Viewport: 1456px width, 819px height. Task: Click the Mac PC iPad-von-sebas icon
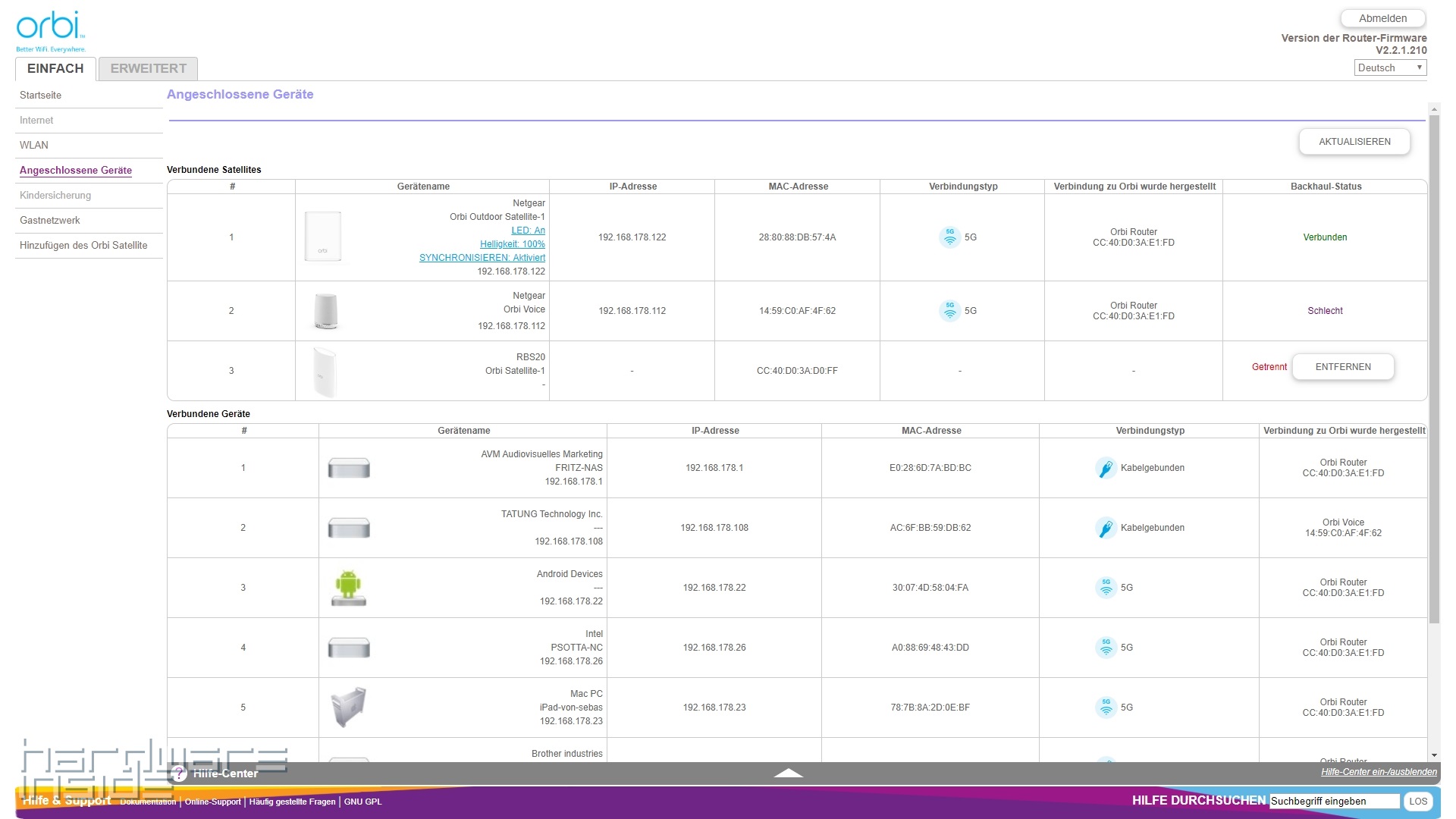(x=349, y=707)
